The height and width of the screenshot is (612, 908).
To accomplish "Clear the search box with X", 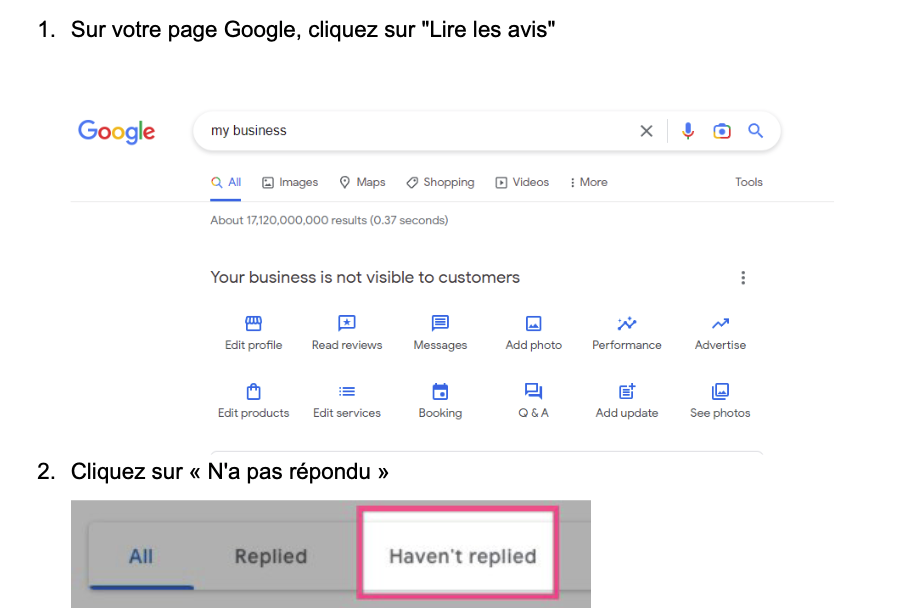I will pos(646,131).
